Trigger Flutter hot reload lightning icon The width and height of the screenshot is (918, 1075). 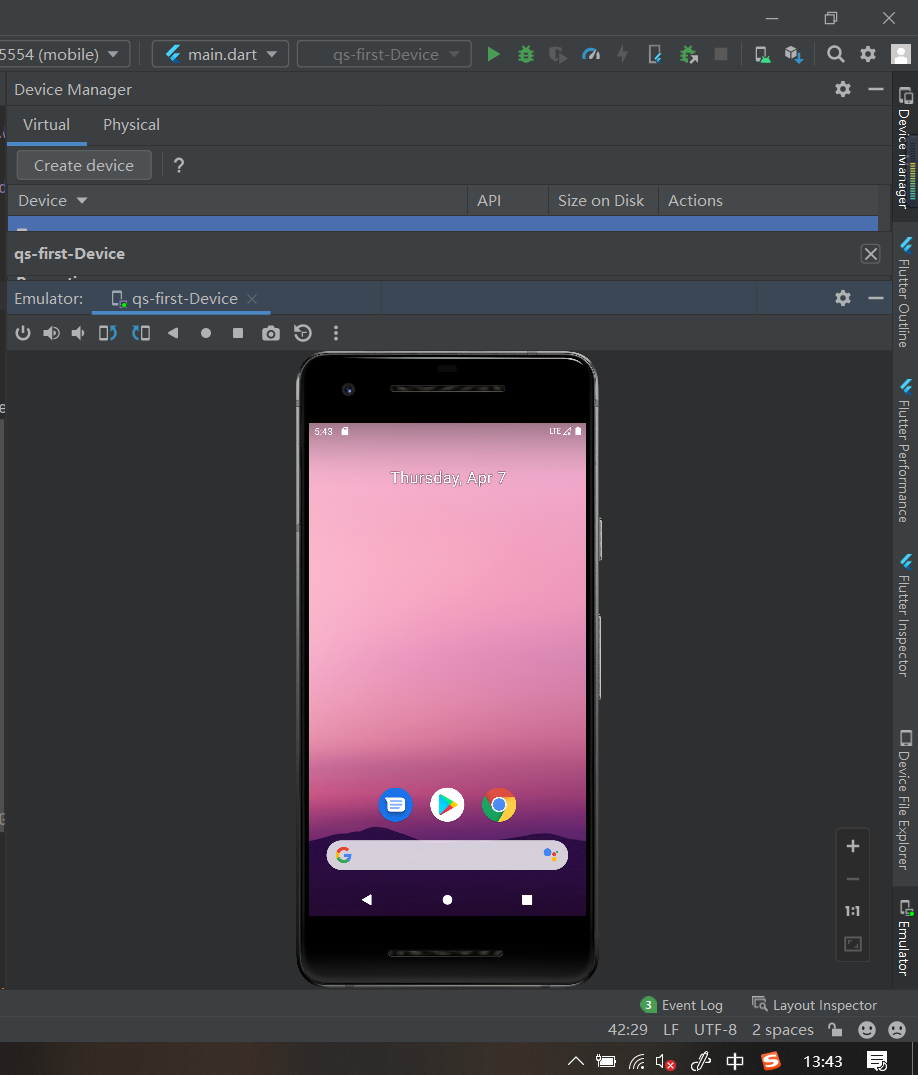[x=623, y=54]
